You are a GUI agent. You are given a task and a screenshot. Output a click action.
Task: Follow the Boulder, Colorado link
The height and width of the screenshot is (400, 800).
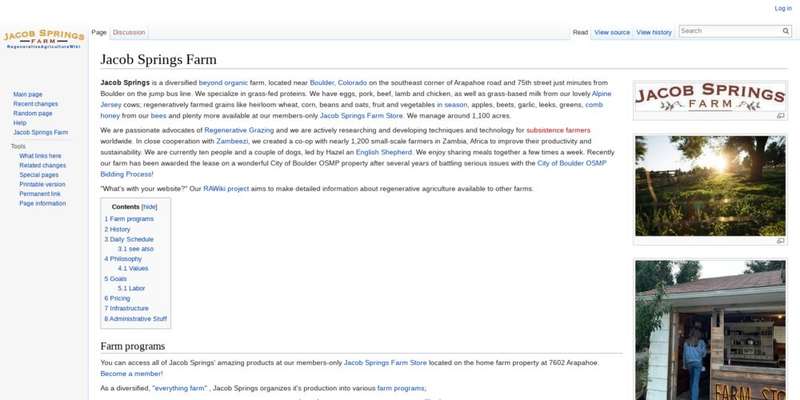[338, 83]
